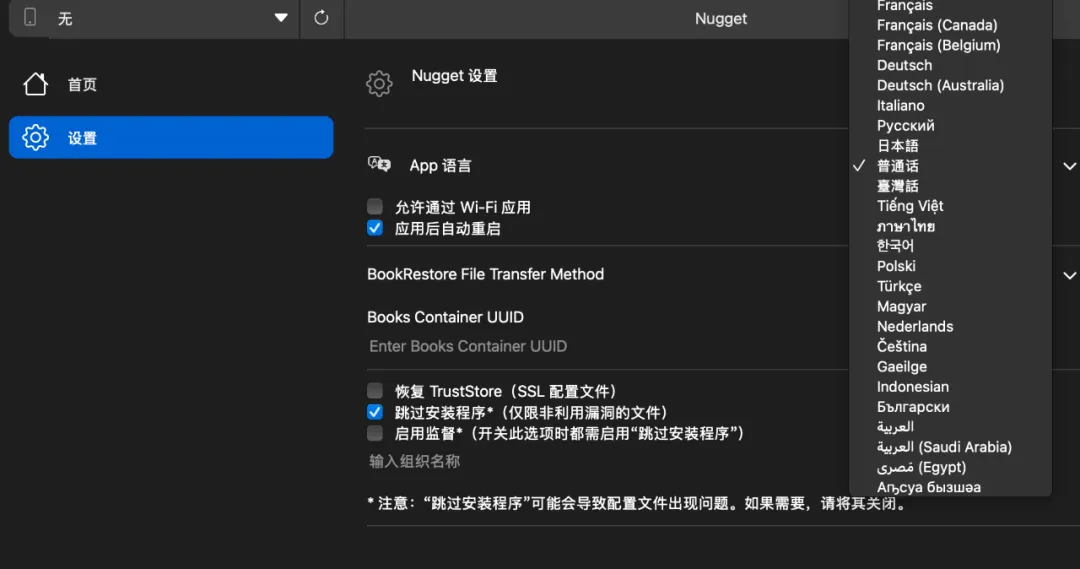Click the Nugget 设置 header gear icon
The image size is (1080, 569).
click(x=379, y=83)
